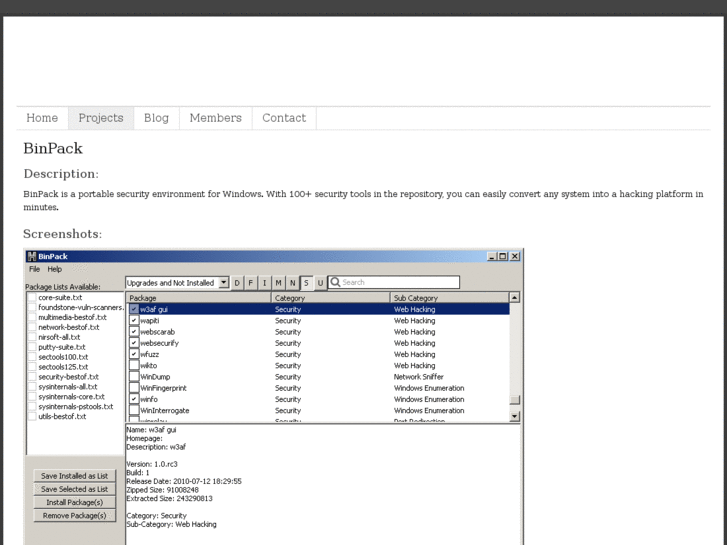Click the Save Installed as List button
The width and height of the screenshot is (727, 545).
(74, 476)
